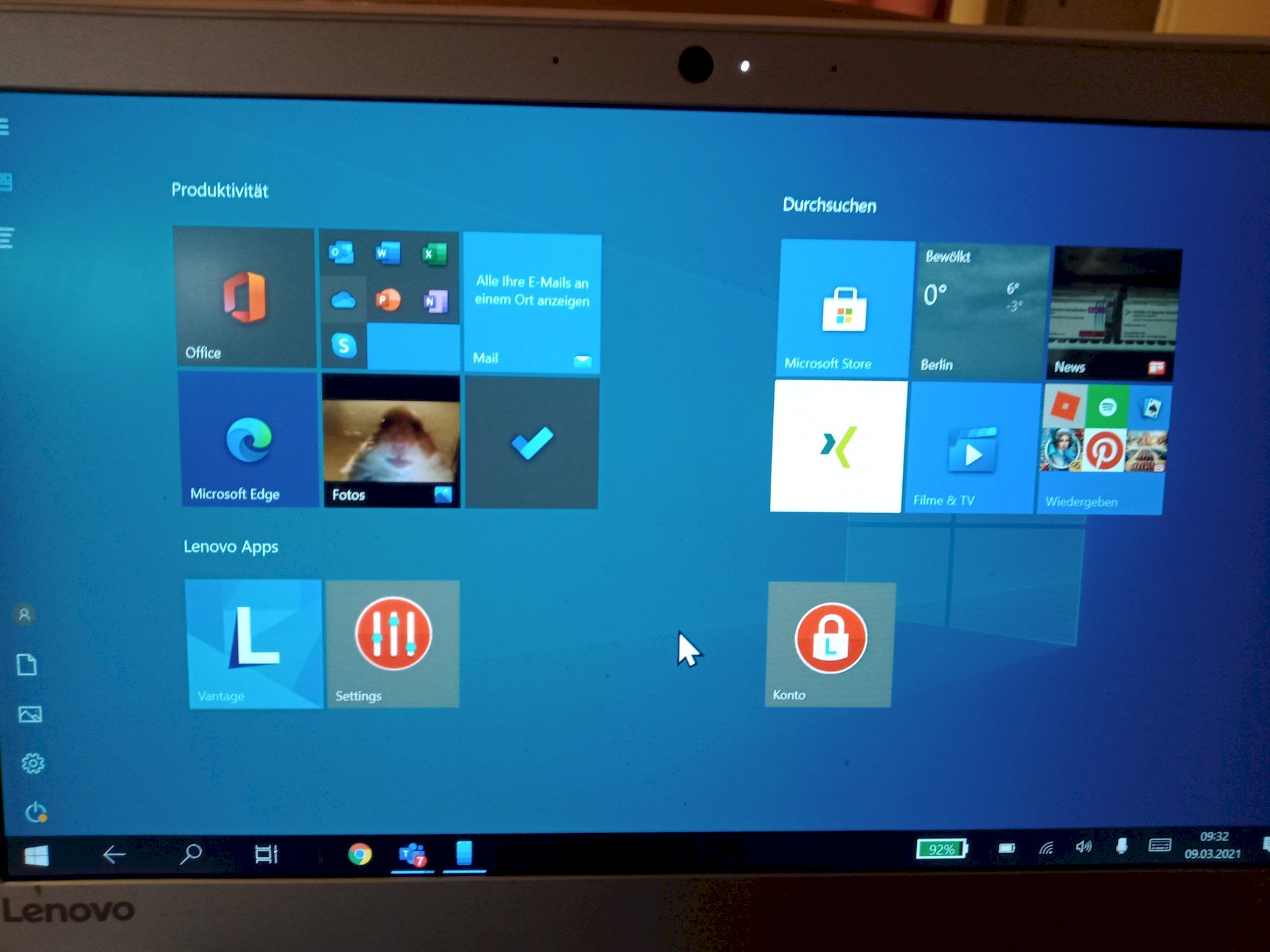Launch PowerPoint from the Office folder tile
The height and width of the screenshot is (952, 1270).
point(388,300)
